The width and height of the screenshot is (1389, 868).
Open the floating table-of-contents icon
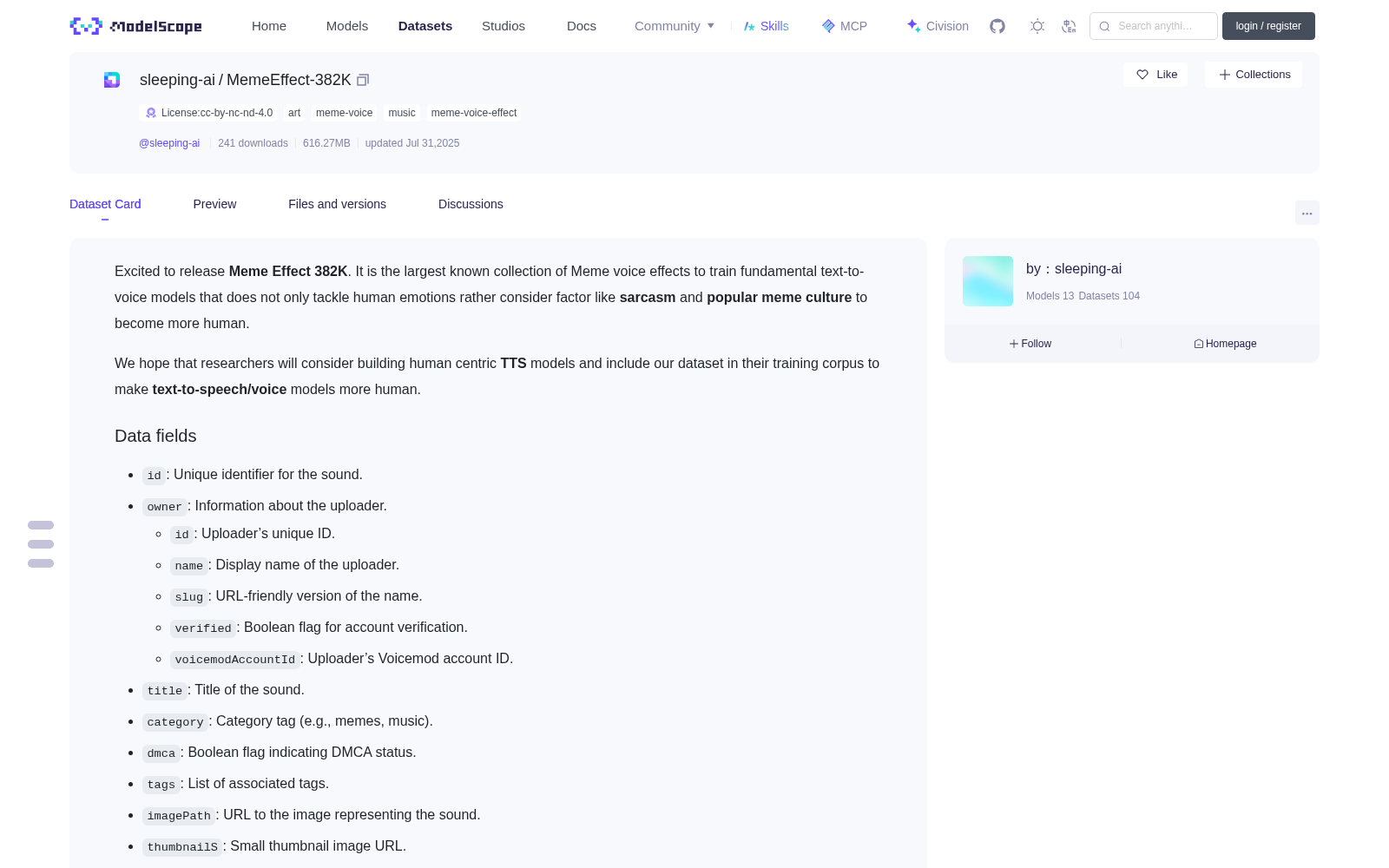41,544
